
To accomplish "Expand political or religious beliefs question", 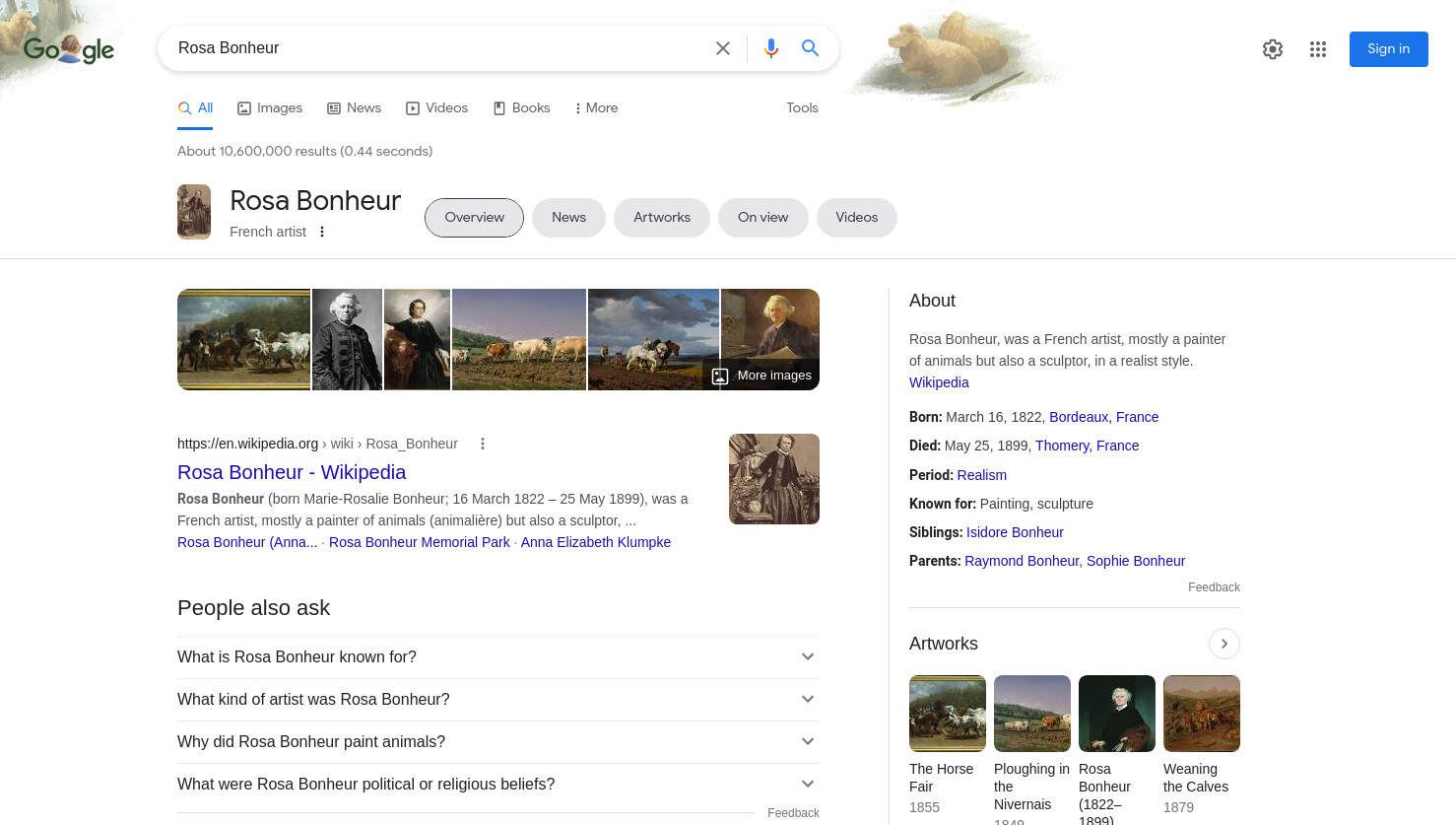I will (498, 785).
